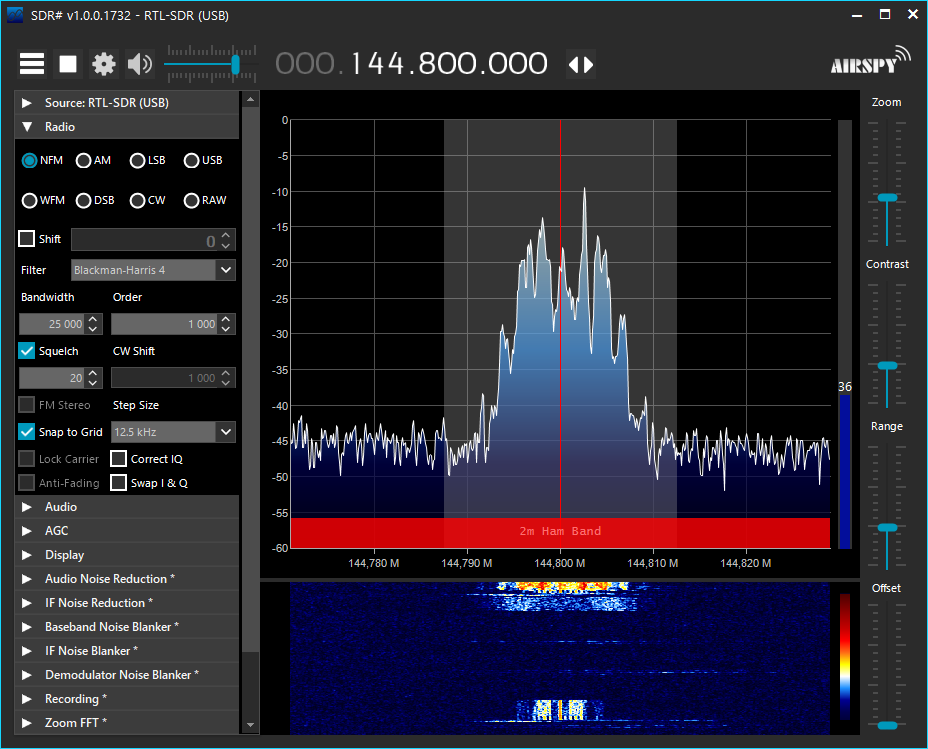Click the sidebar scroll down arrow
This screenshot has height=749, width=928.
coord(250,725)
